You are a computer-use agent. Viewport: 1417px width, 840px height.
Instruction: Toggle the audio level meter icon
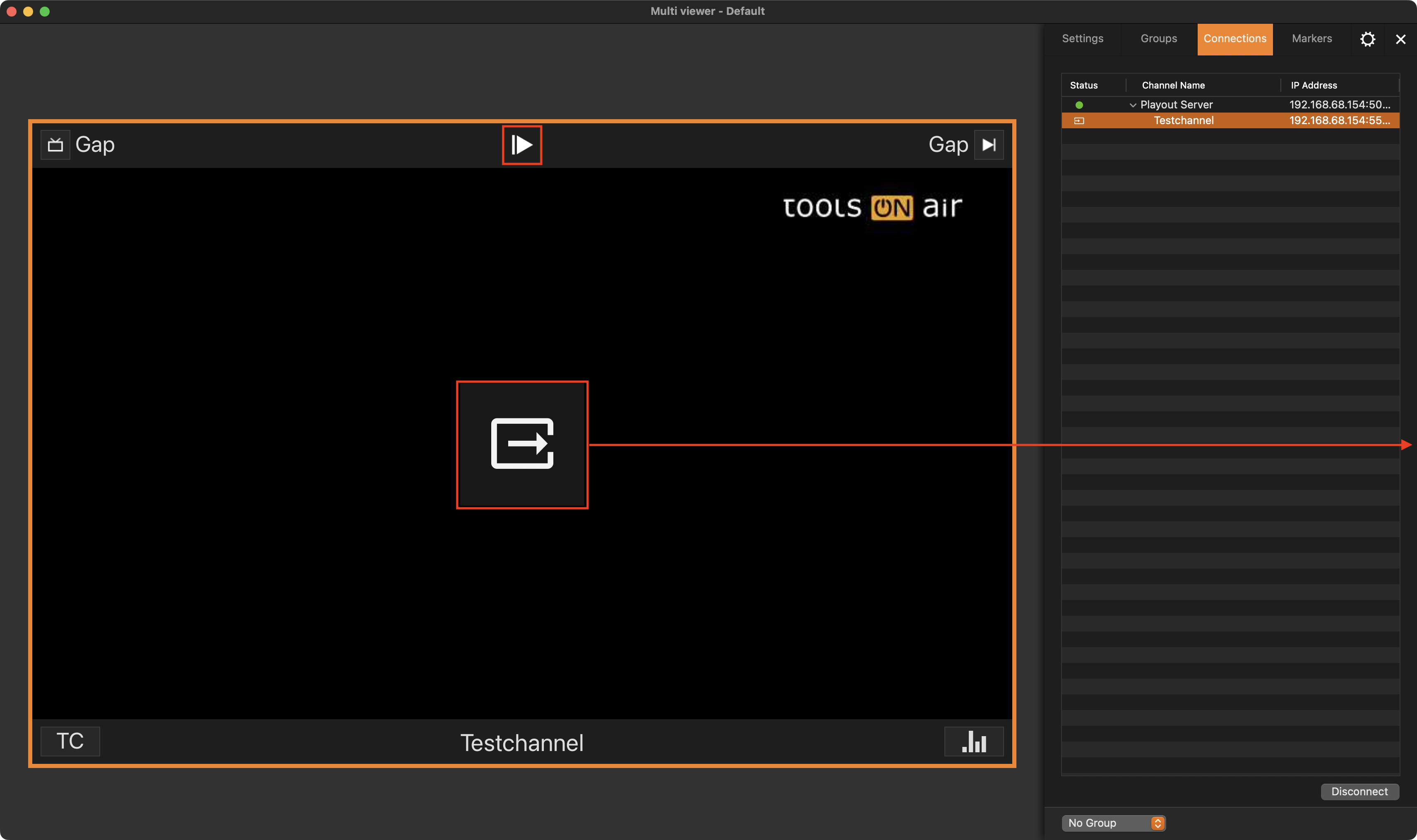974,741
